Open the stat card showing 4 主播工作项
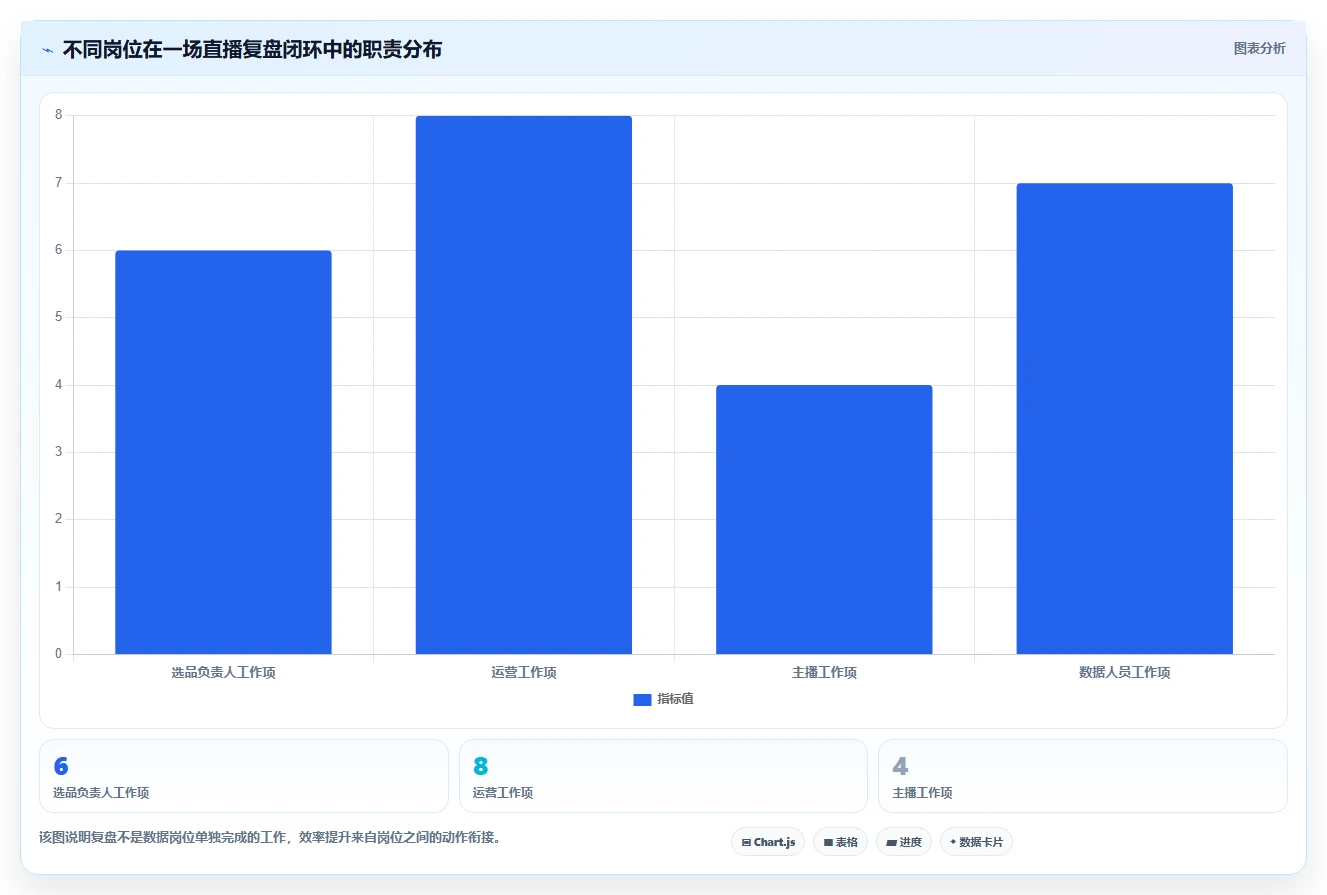 click(x=1082, y=776)
